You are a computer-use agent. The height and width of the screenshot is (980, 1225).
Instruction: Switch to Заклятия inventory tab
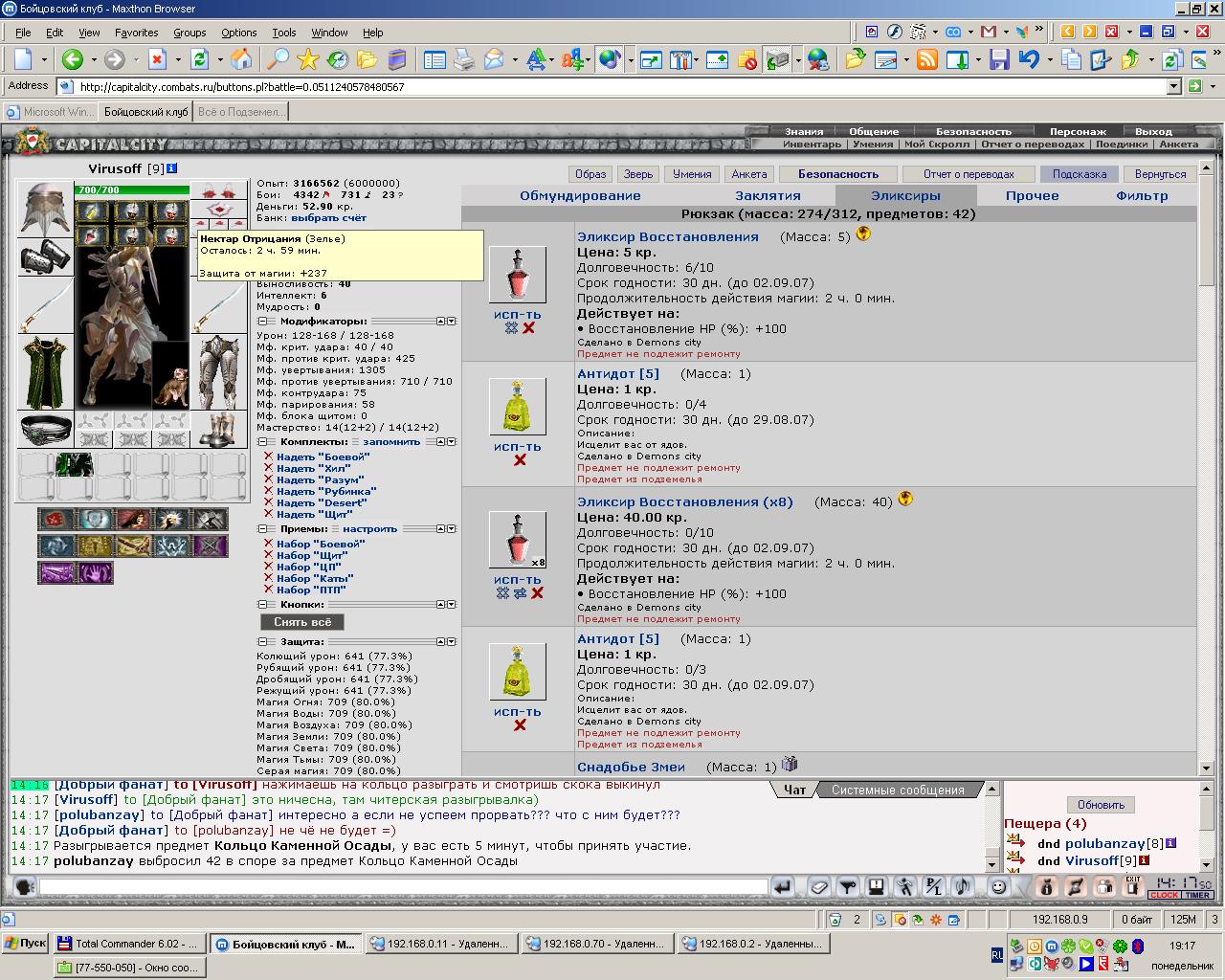(768, 195)
